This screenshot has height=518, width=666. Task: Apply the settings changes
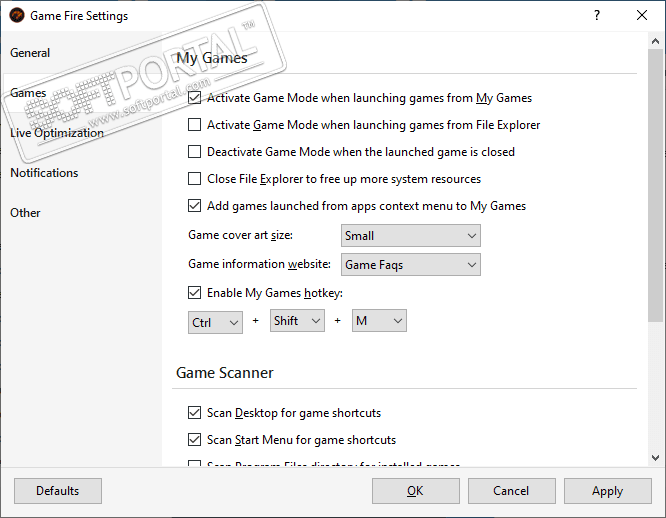click(608, 491)
